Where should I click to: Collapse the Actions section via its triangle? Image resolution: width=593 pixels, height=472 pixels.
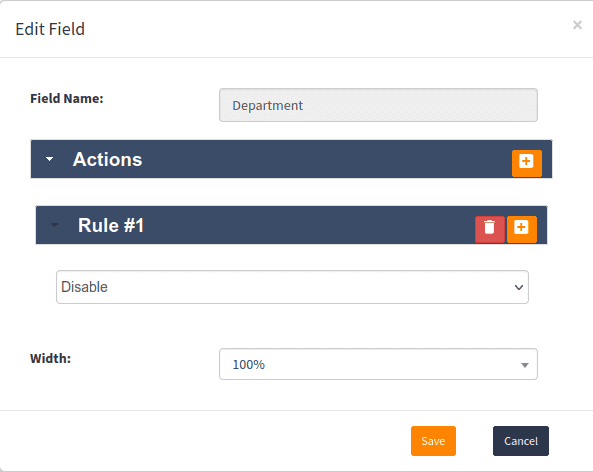[x=50, y=159]
